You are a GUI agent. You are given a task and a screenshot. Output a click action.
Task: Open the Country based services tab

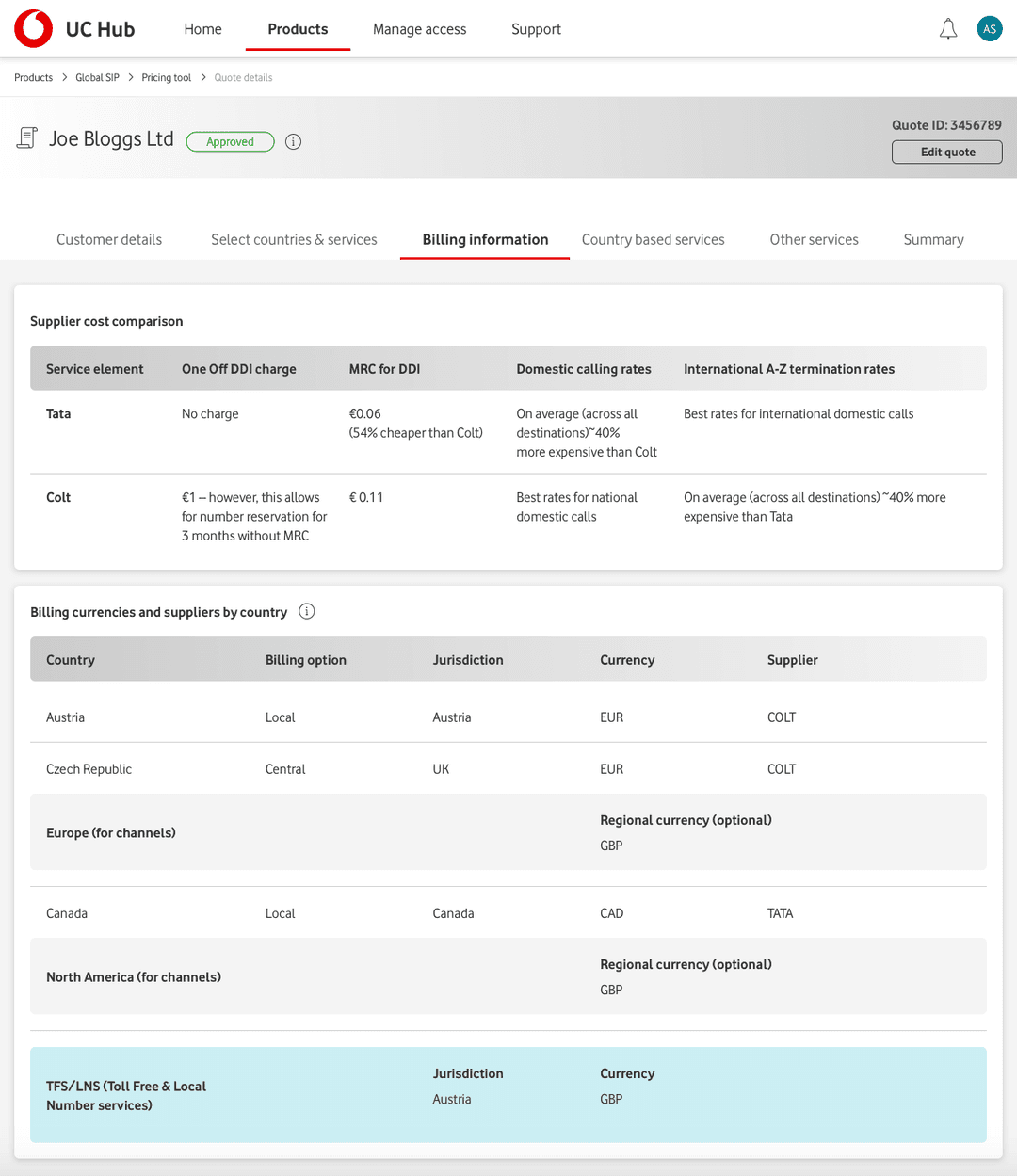[x=653, y=239]
